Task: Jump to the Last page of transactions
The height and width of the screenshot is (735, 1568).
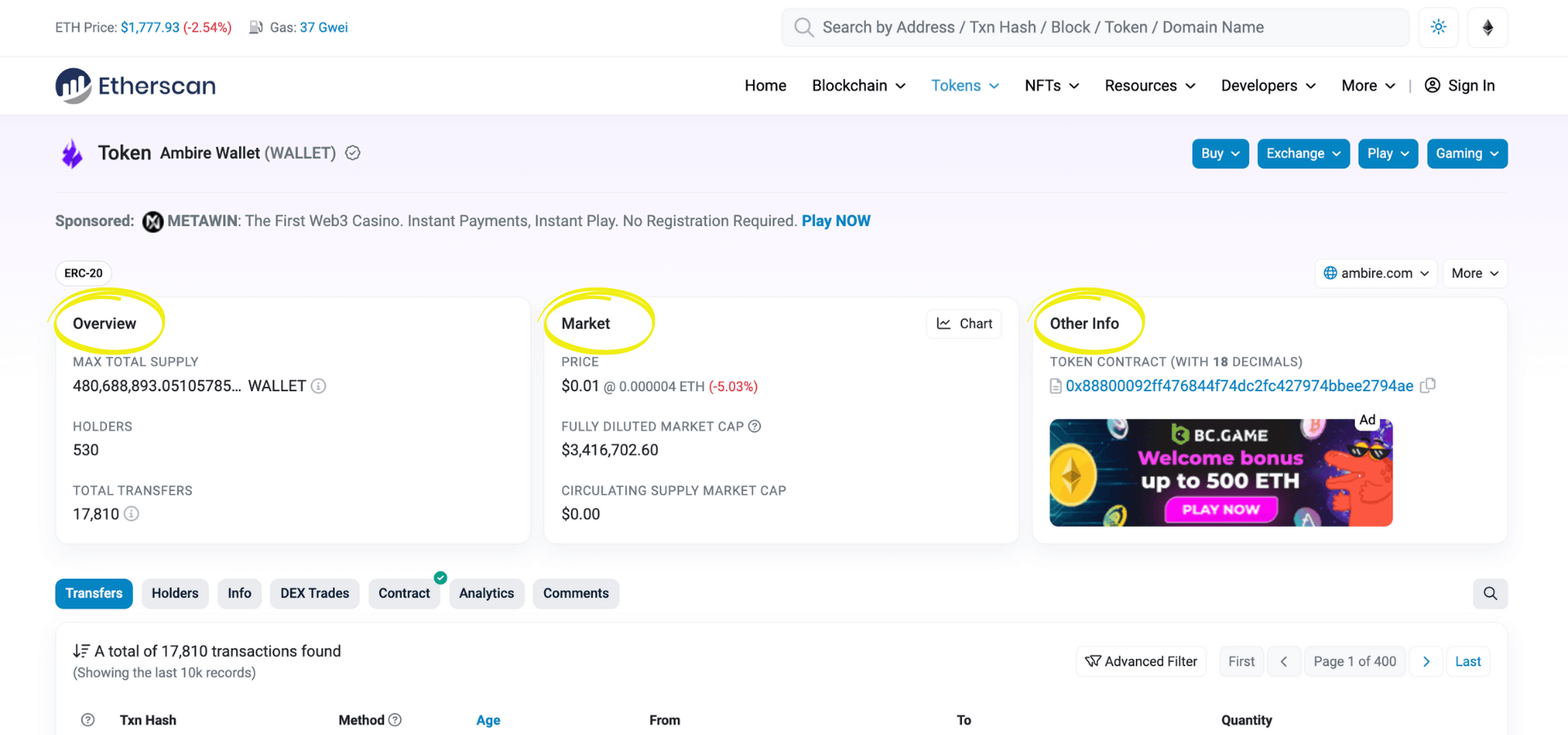Action: pos(1468,661)
